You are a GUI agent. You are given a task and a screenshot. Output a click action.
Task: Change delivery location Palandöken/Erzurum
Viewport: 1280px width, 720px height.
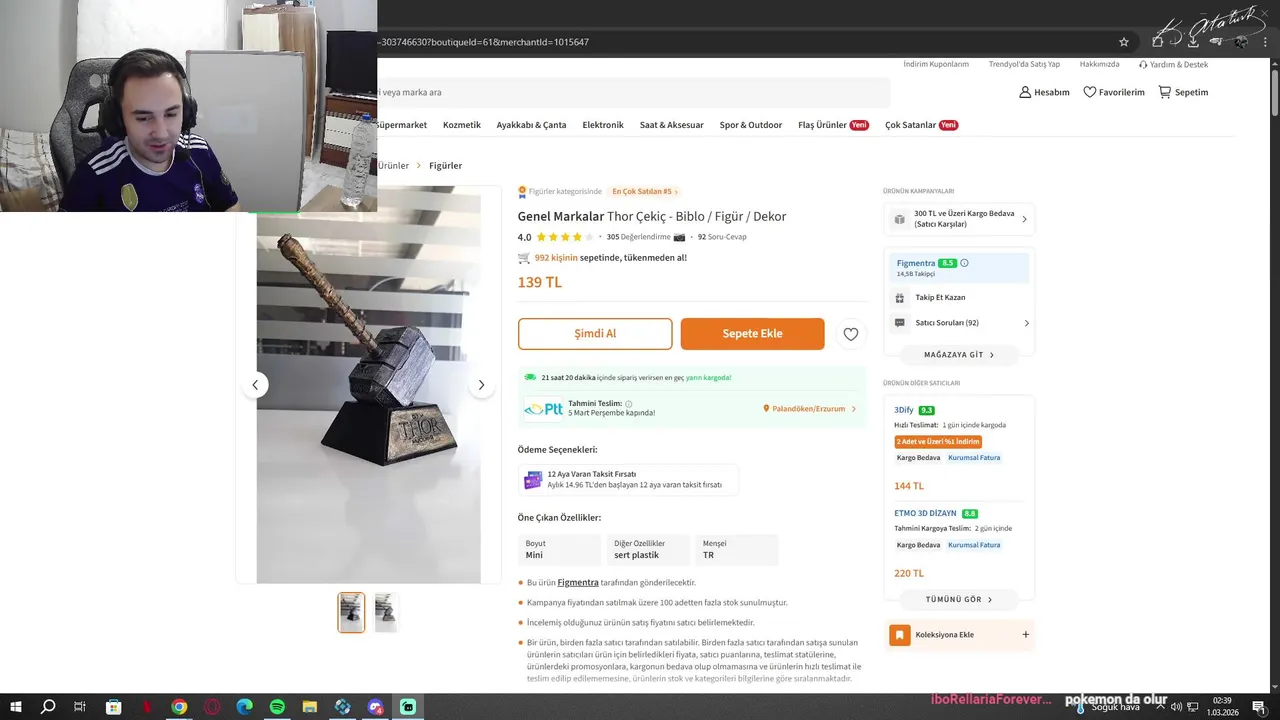(x=809, y=409)
